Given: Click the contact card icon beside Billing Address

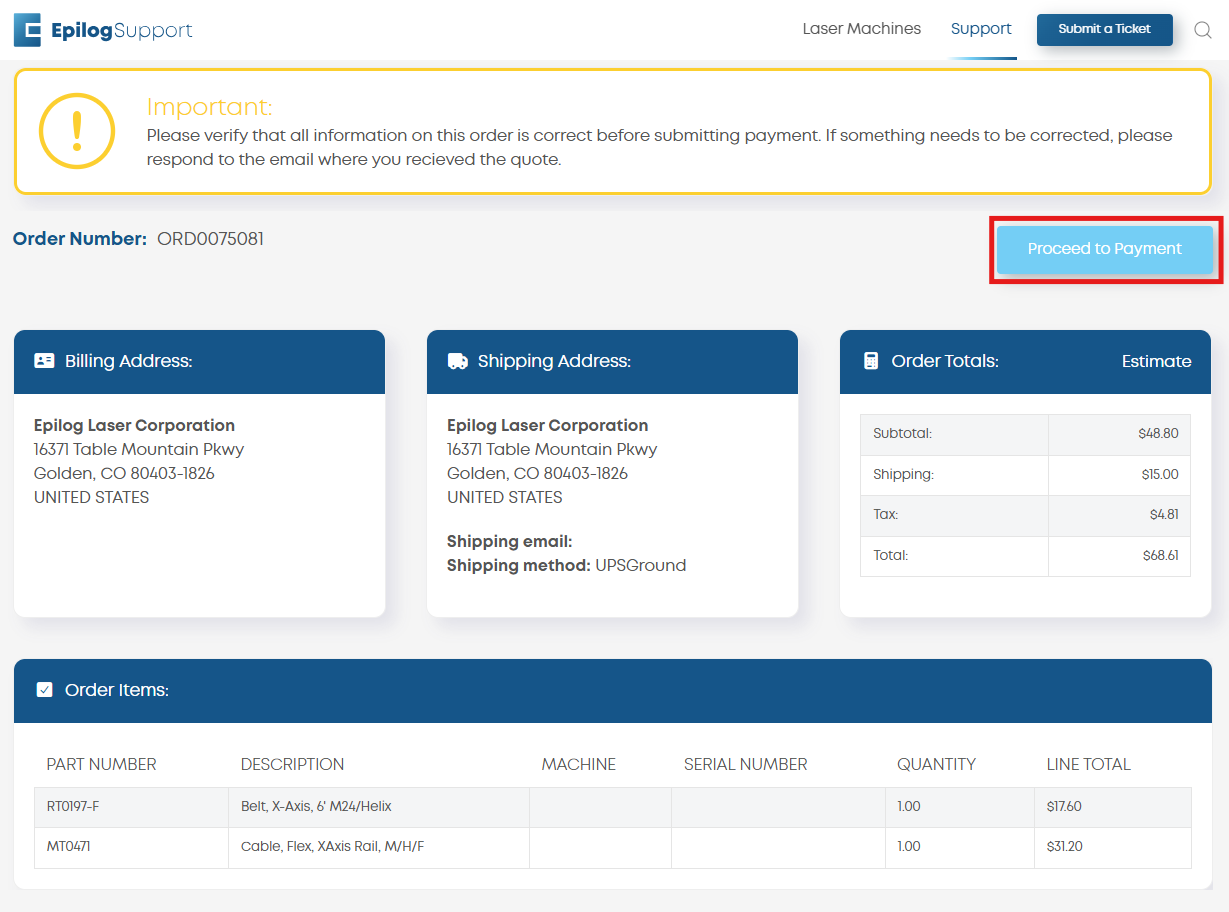Looking at the screenshot, I should point(44,361).
